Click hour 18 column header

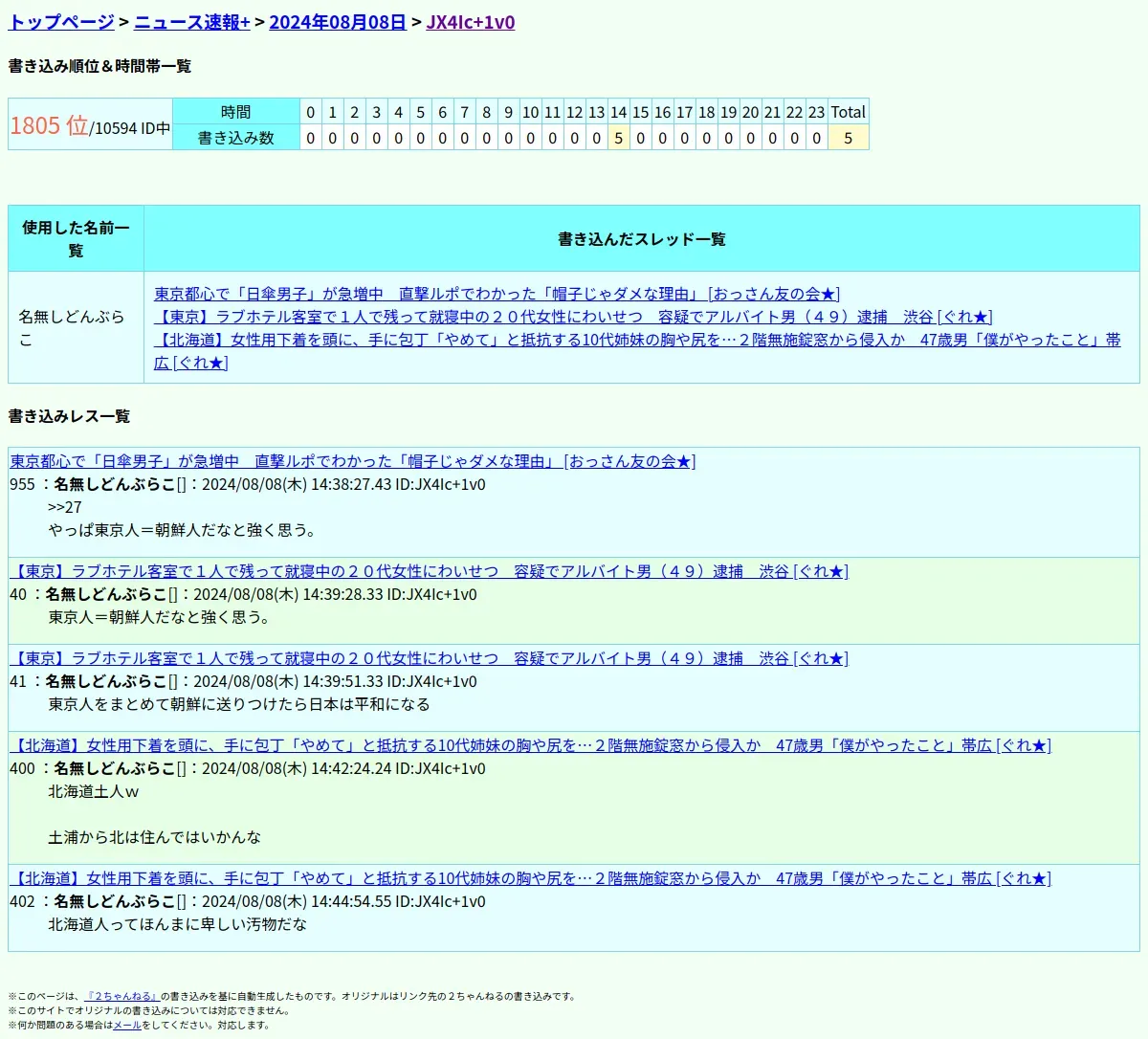click(707, 112)
